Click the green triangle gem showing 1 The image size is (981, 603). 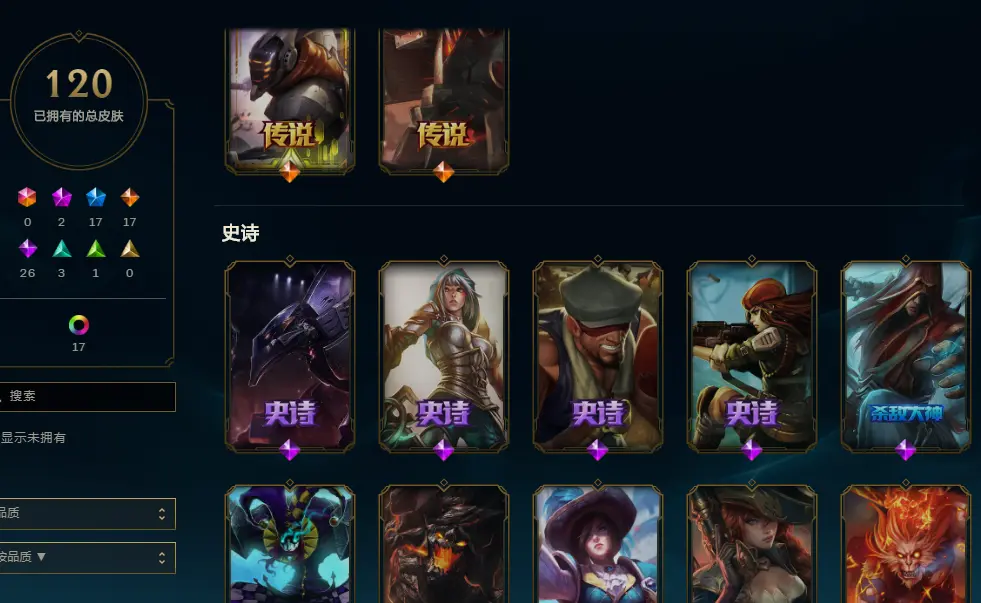pyautogui.click(x=96, y=249)
